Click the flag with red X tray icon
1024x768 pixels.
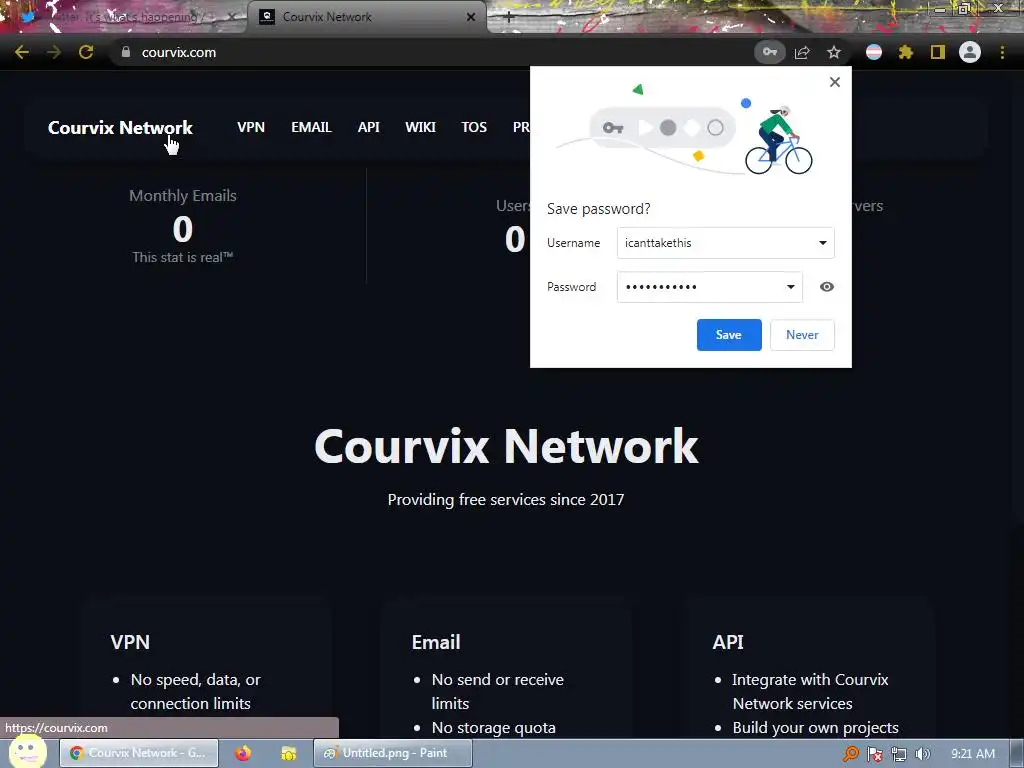[874, 754]
